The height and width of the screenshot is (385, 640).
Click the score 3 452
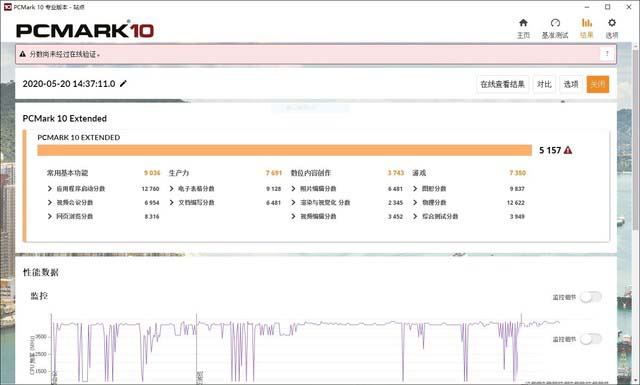(396, 217)
